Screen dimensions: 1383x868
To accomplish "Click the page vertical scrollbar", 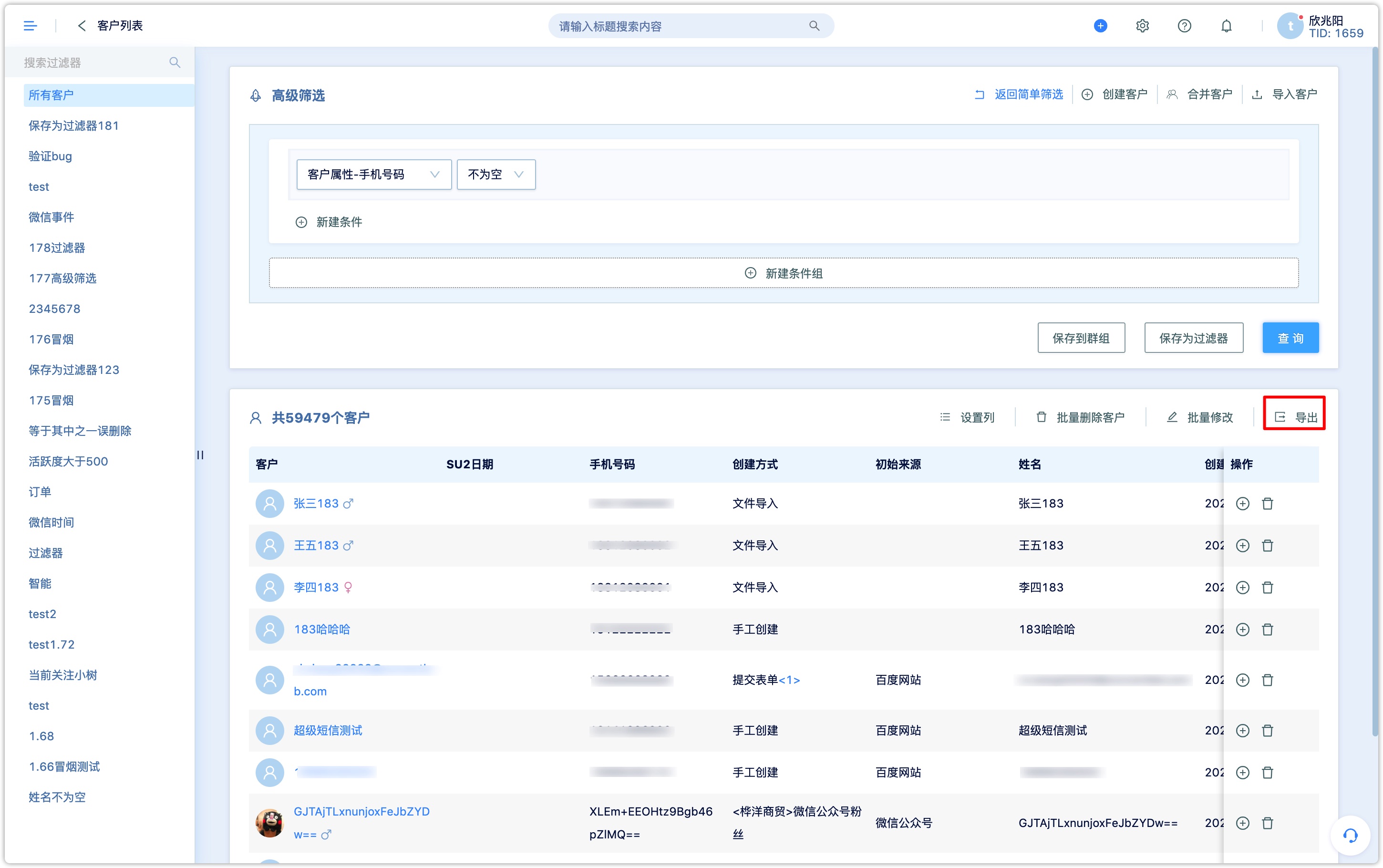I will pyautogui.click(x=1375, y=391).
